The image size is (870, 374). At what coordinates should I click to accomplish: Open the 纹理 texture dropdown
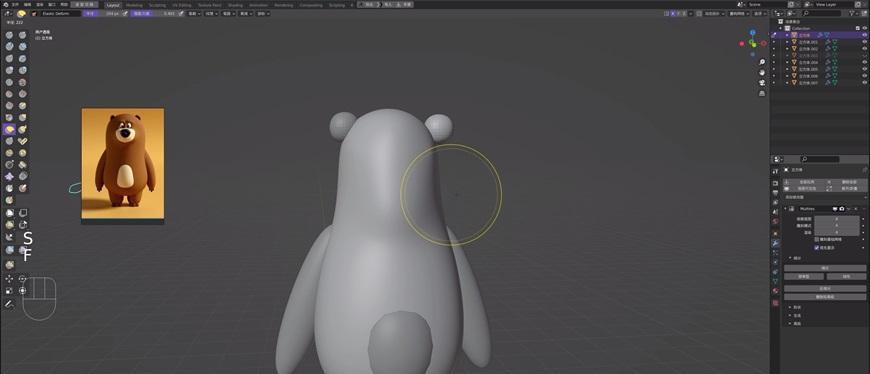(x=211, y=13)
